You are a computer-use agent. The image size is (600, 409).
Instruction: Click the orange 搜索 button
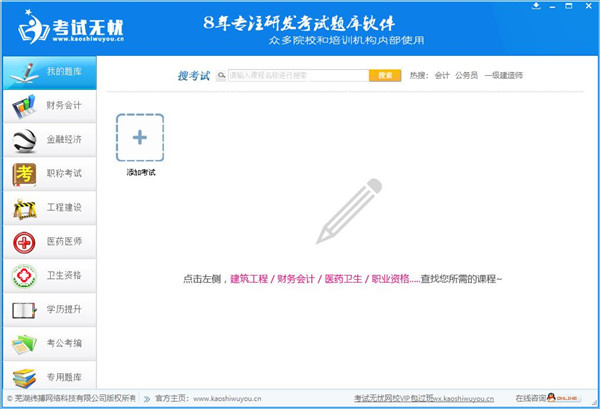pyautogui.click(x=385, y=75)
